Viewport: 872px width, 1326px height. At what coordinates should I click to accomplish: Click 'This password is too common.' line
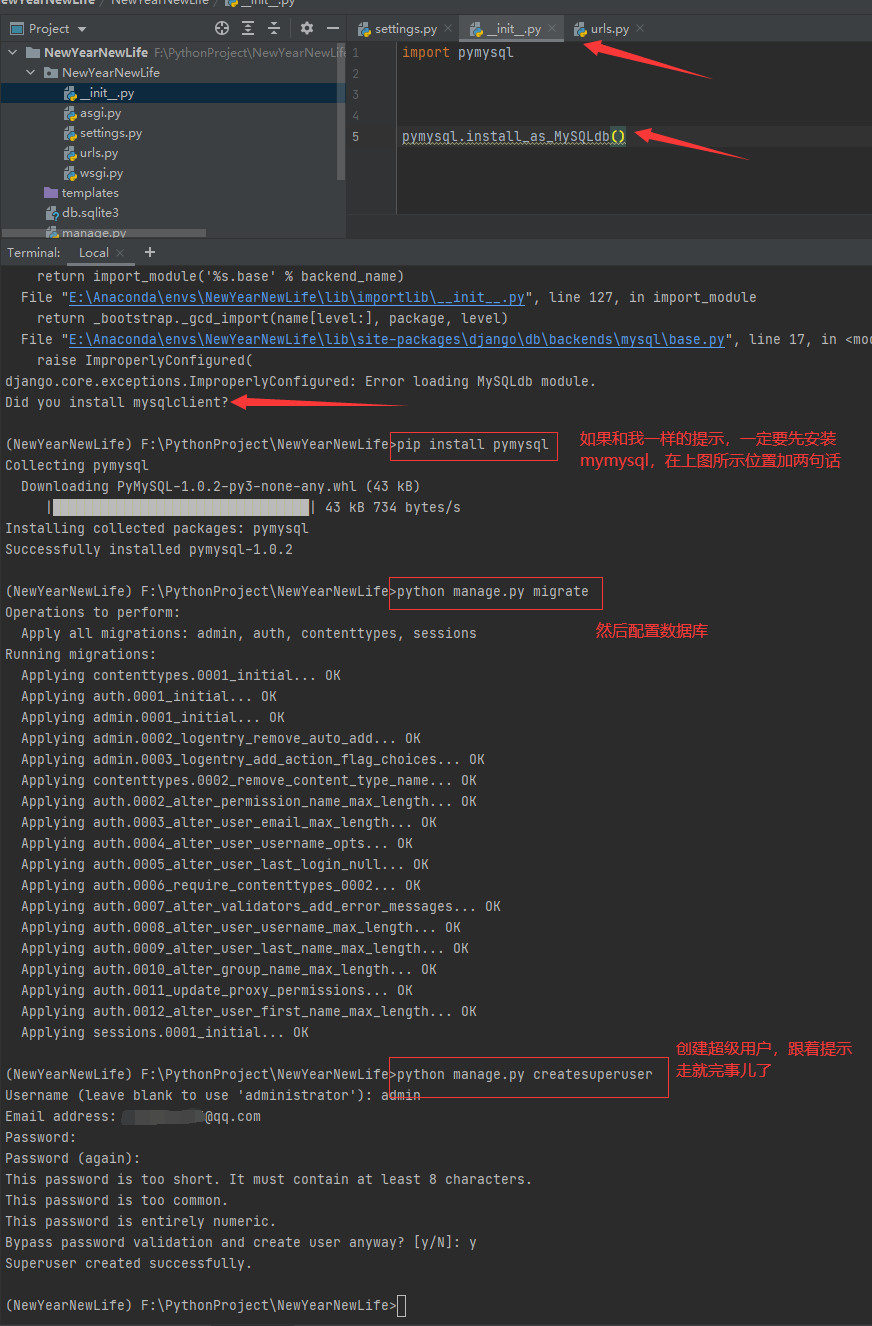pos(117,1200)
